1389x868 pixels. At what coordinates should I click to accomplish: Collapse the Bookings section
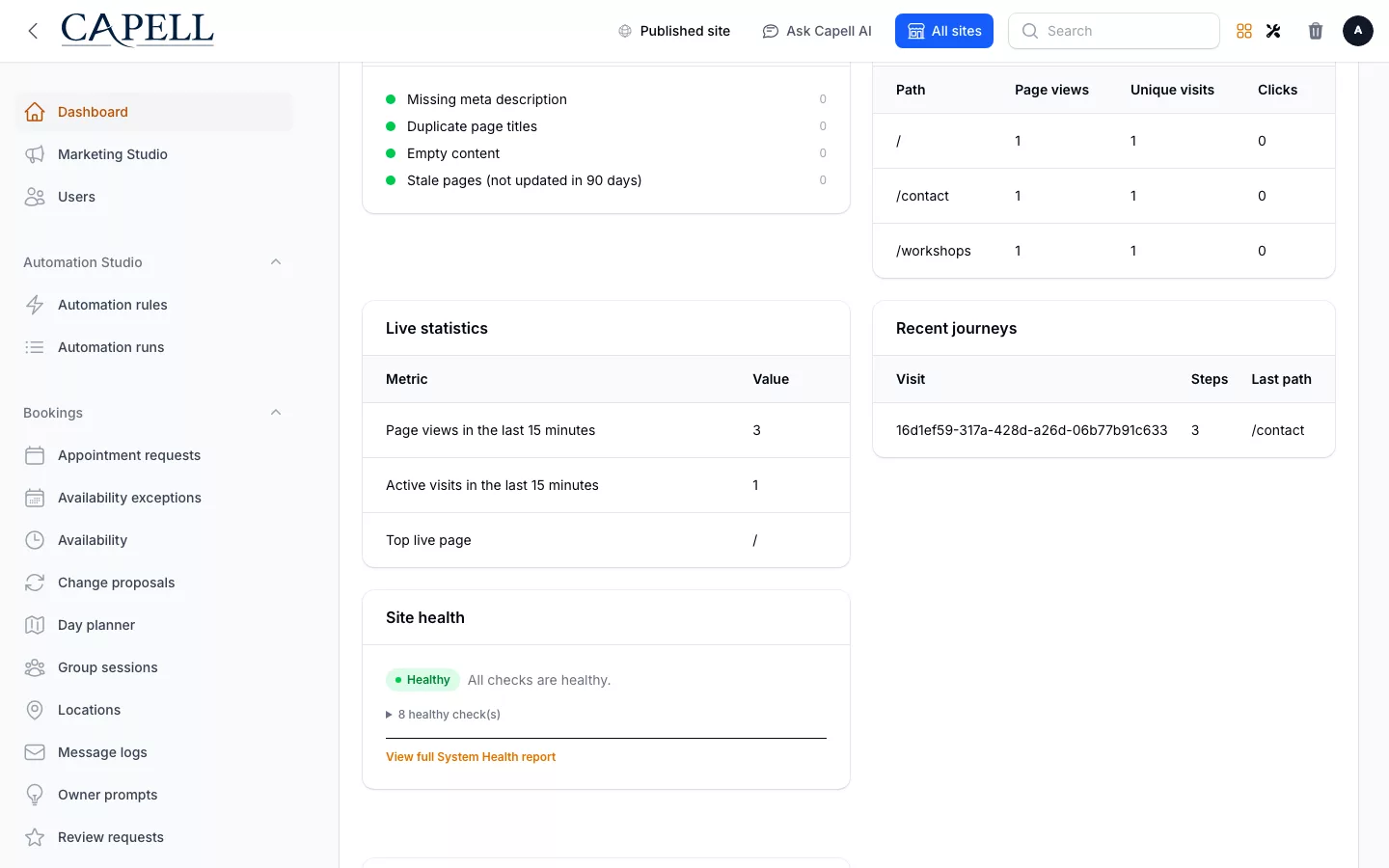(x=276, y=413)
